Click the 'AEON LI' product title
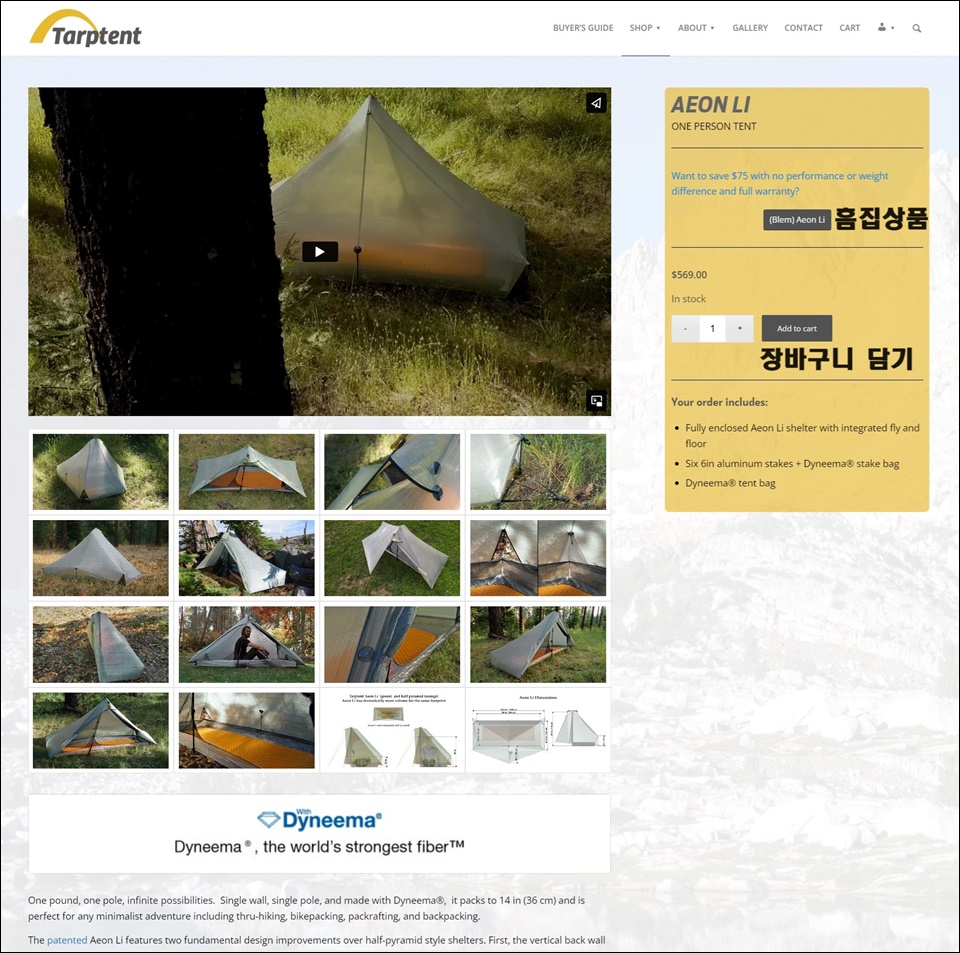960x953 pixels. coord(710,105)
